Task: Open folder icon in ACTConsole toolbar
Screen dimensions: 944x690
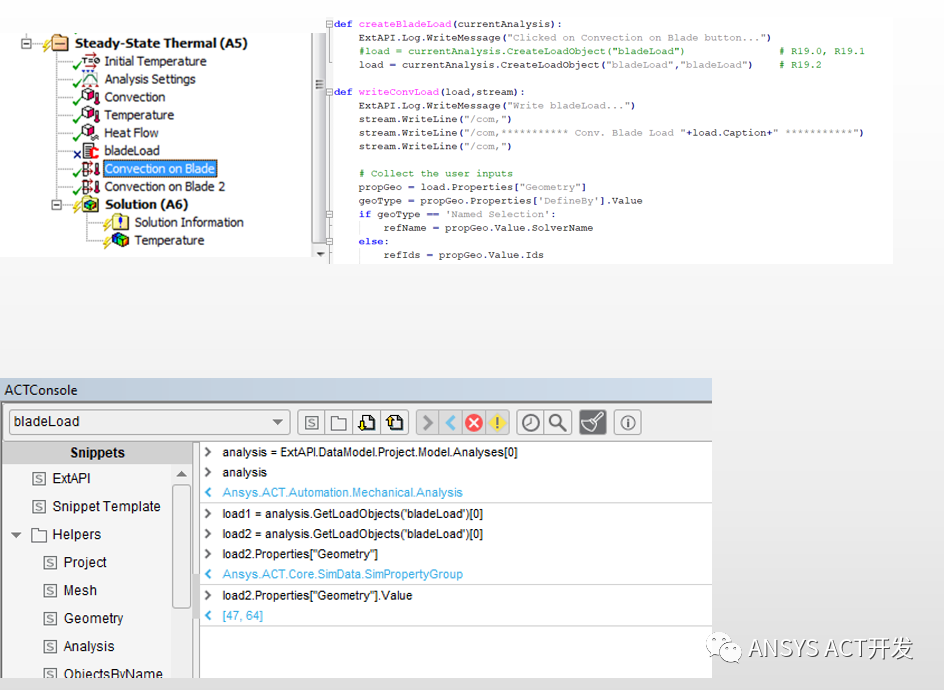Action: tap(338, 423)
